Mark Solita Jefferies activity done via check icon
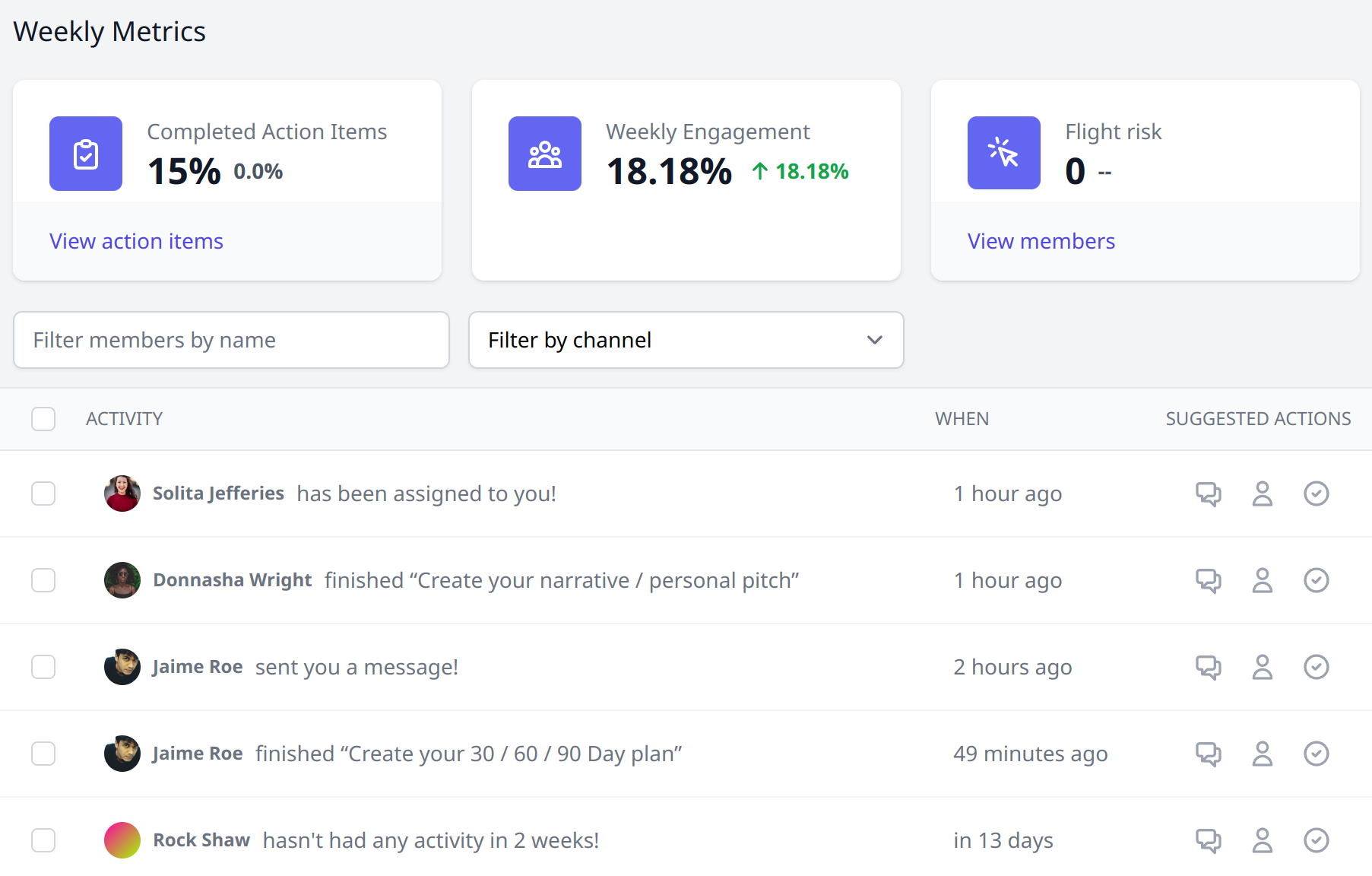 point(1317,494)
